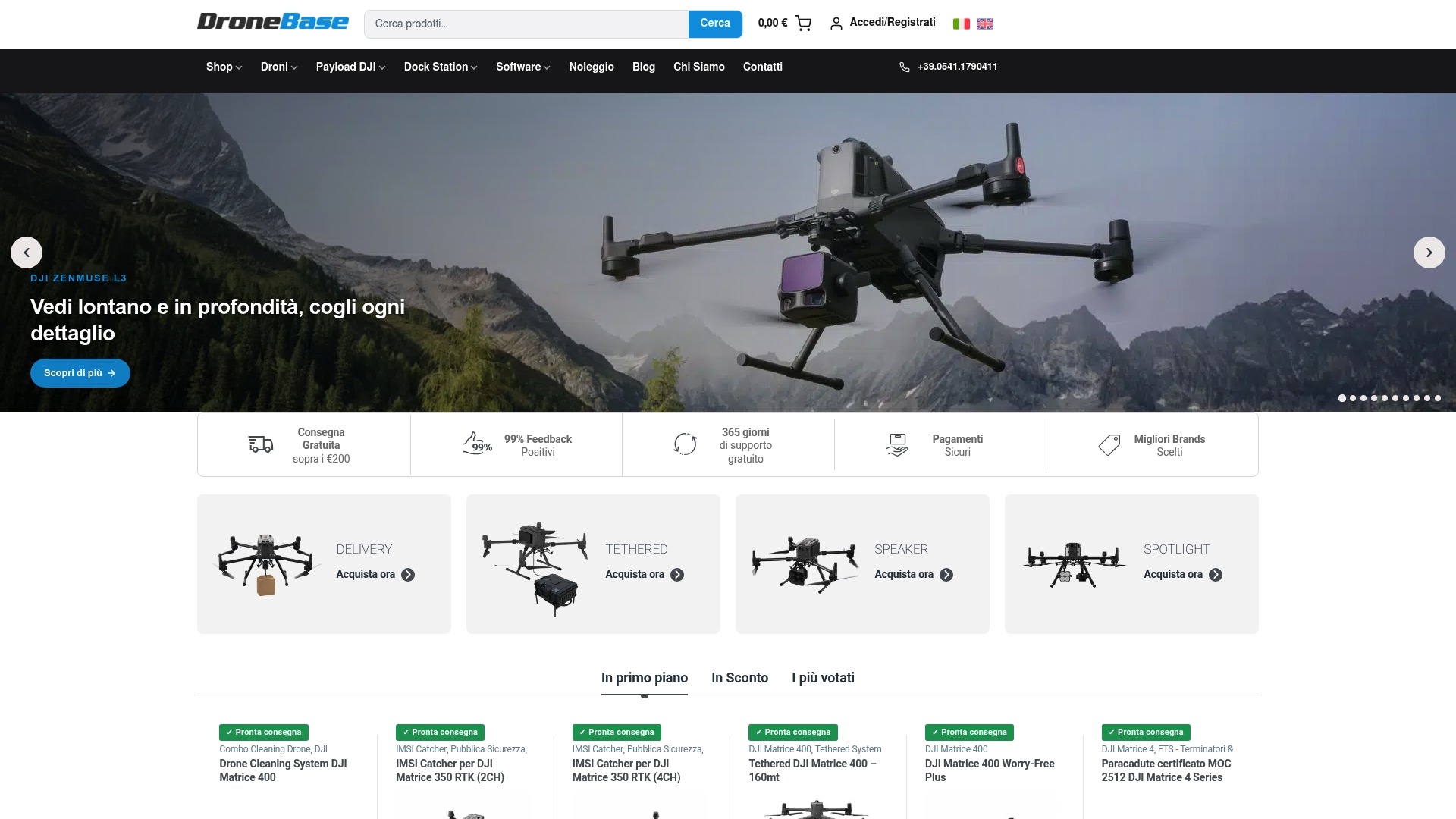This screenshot has width=1456, height=819.
Task: Open the Noleggio menu item
Action: click(591, 67)
